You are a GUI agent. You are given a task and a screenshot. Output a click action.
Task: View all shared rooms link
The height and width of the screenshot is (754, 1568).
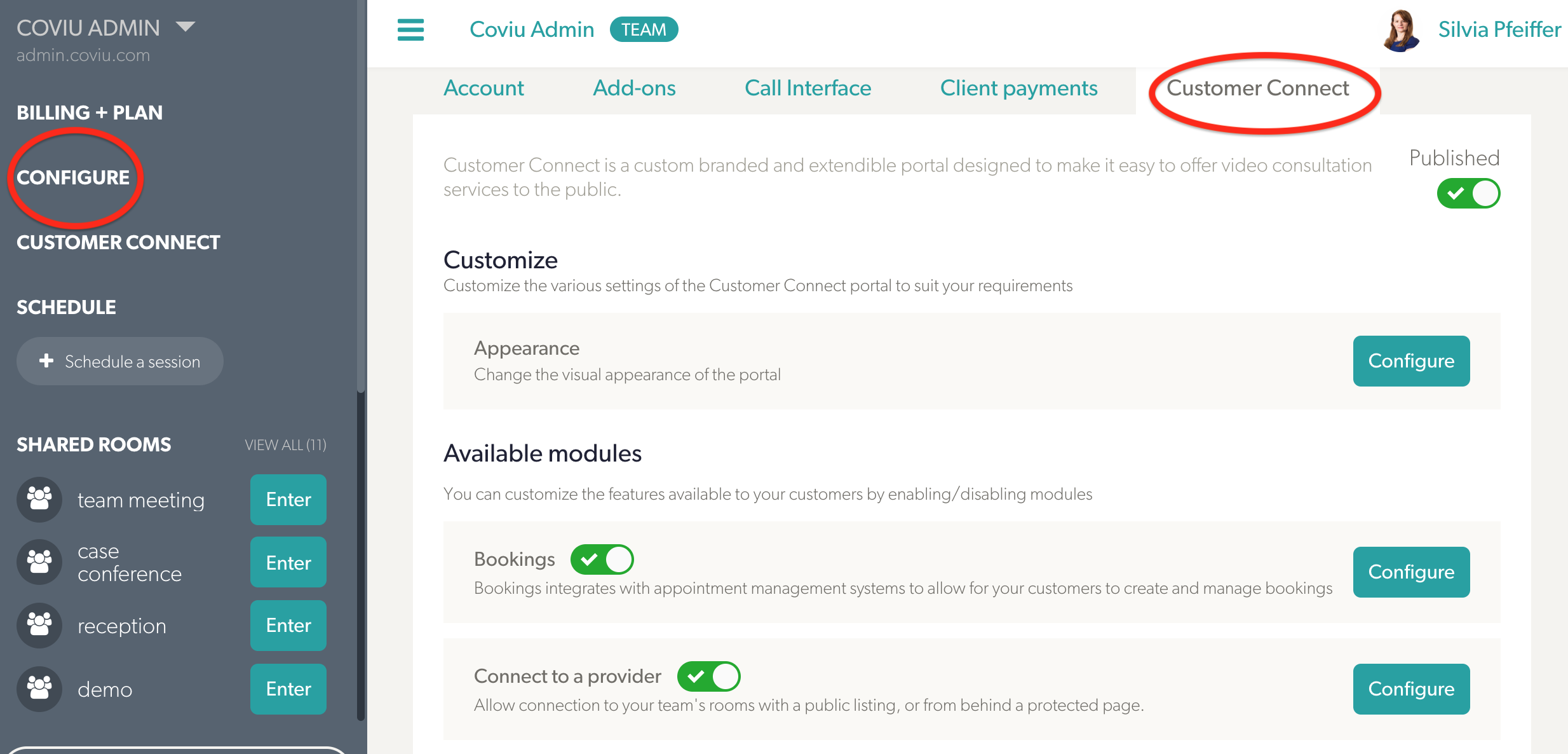pyautogui.click(x=285, y=445)
